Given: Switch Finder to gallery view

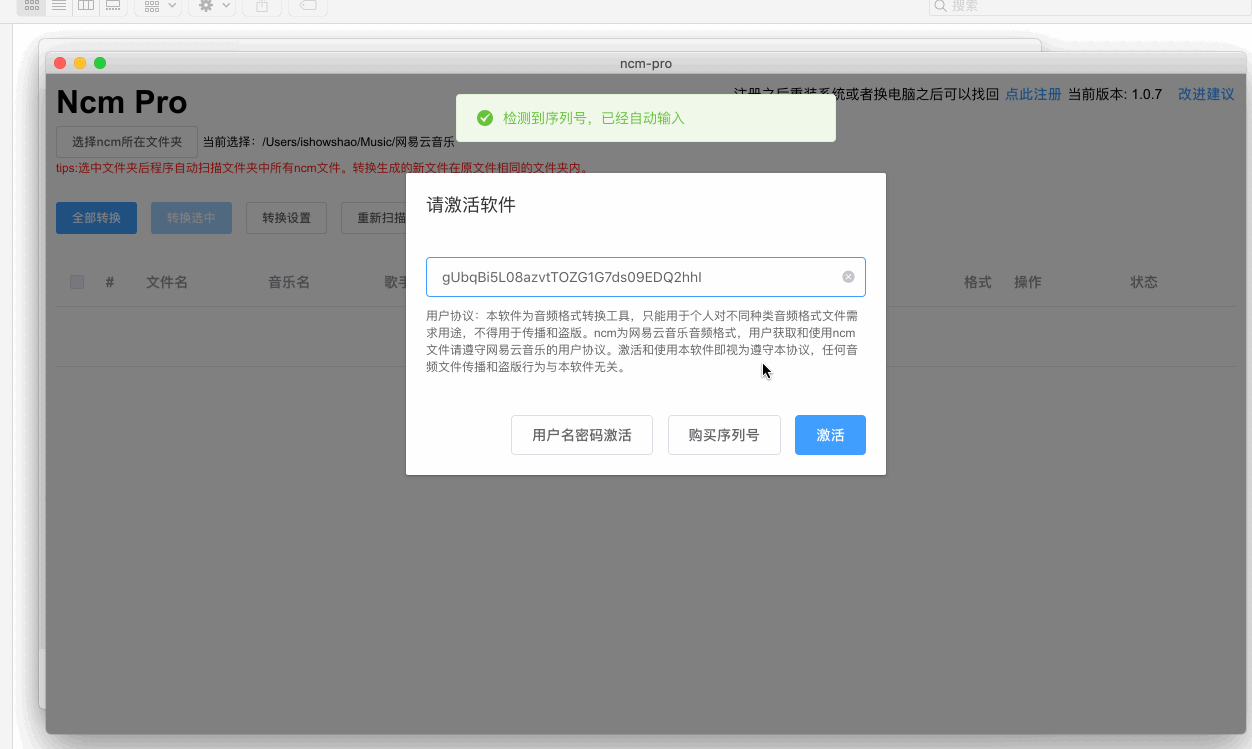Looking at the screenshot, I should click(x=113, y=6).
